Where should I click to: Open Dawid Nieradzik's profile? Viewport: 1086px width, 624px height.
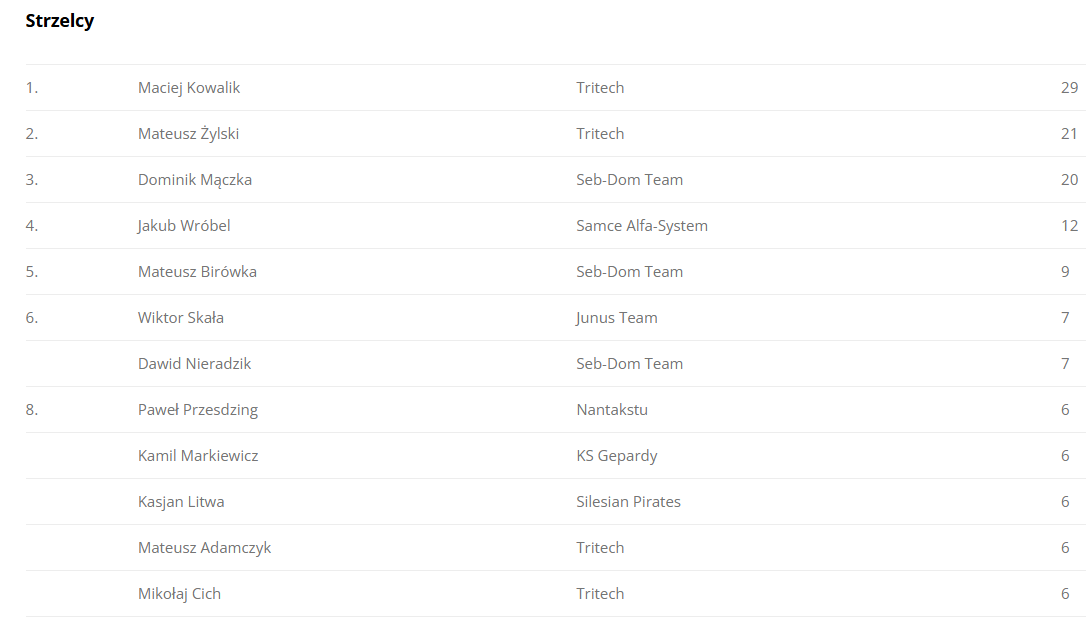pos(194,364)
